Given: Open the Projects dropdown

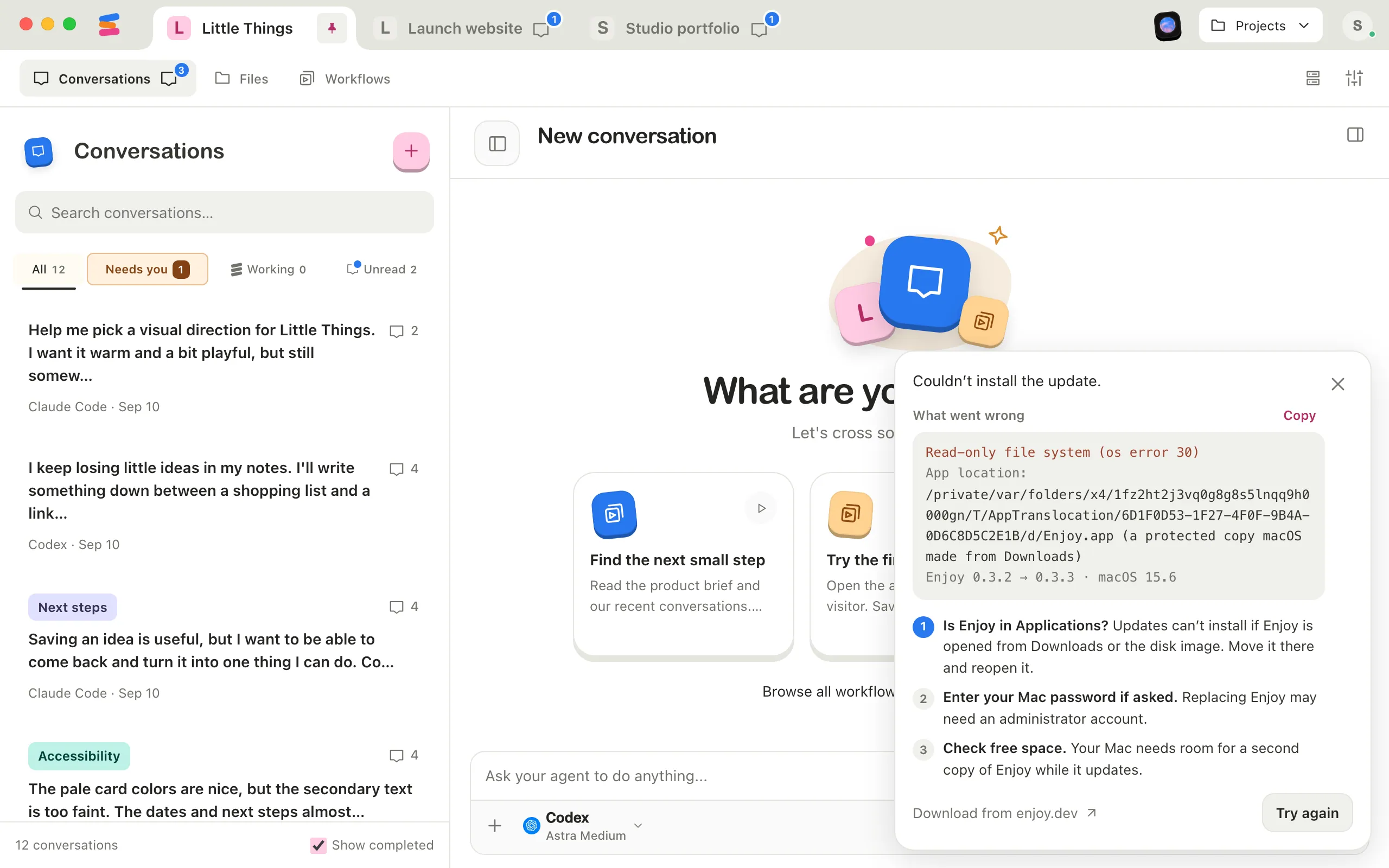Looking at the screenshot, I should (1260, 26).
